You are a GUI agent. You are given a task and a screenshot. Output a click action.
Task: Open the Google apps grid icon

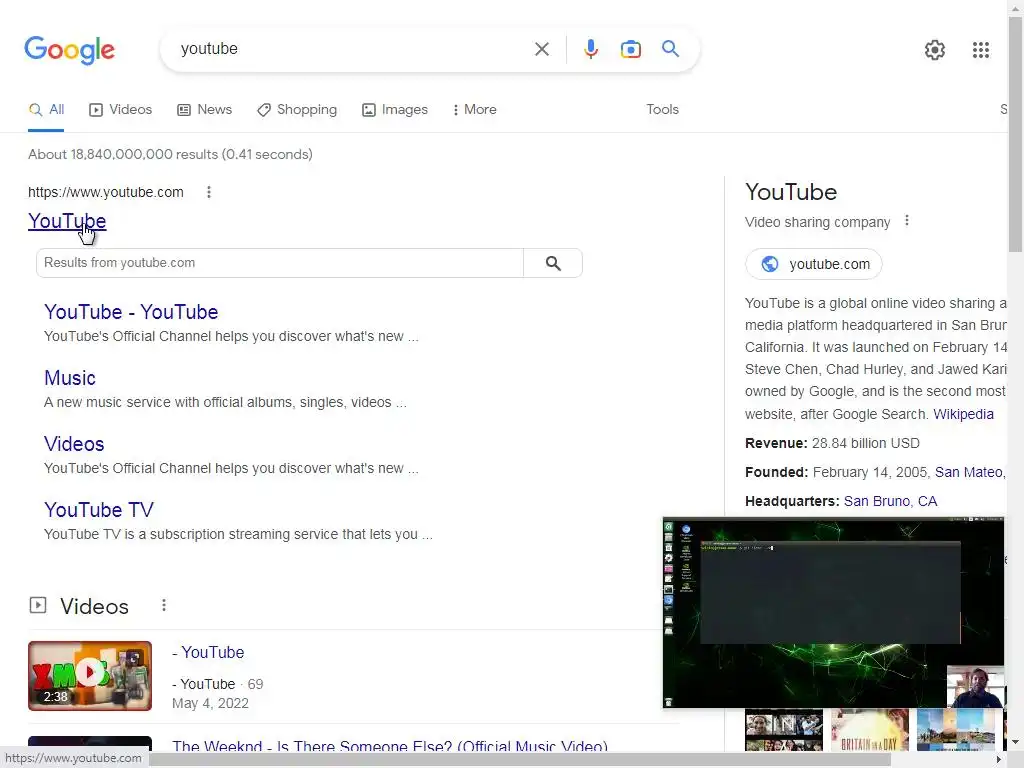tap(980, 50)
